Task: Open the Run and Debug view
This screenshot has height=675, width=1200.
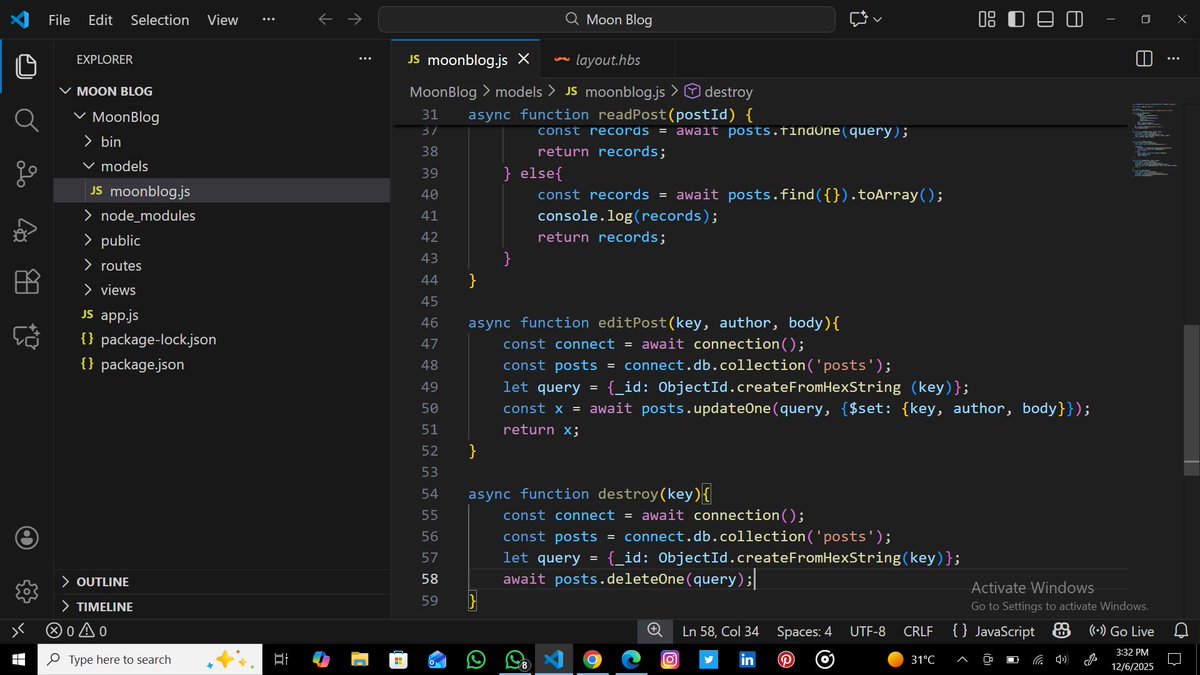Action: [27, 229]
